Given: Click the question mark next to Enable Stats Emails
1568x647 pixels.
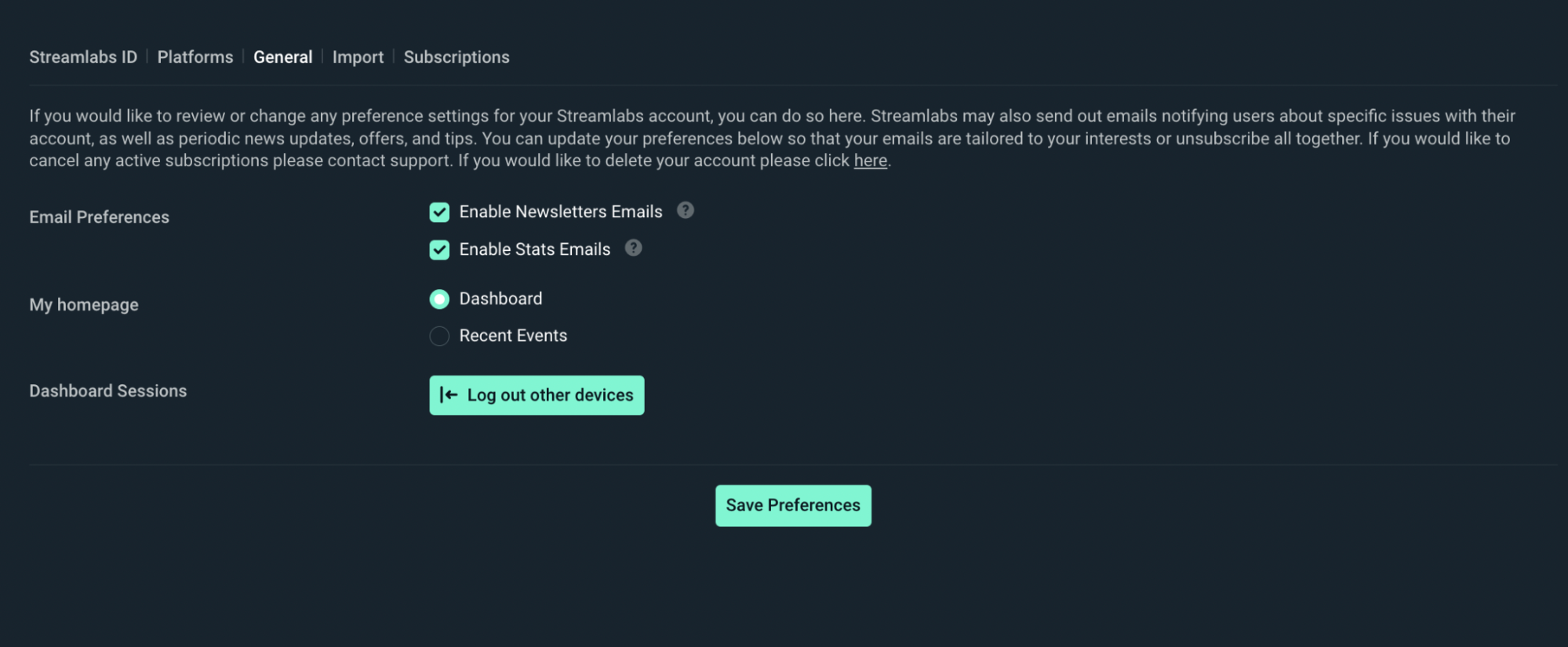Looking at the screenshot, I should (x=632, y=249).
